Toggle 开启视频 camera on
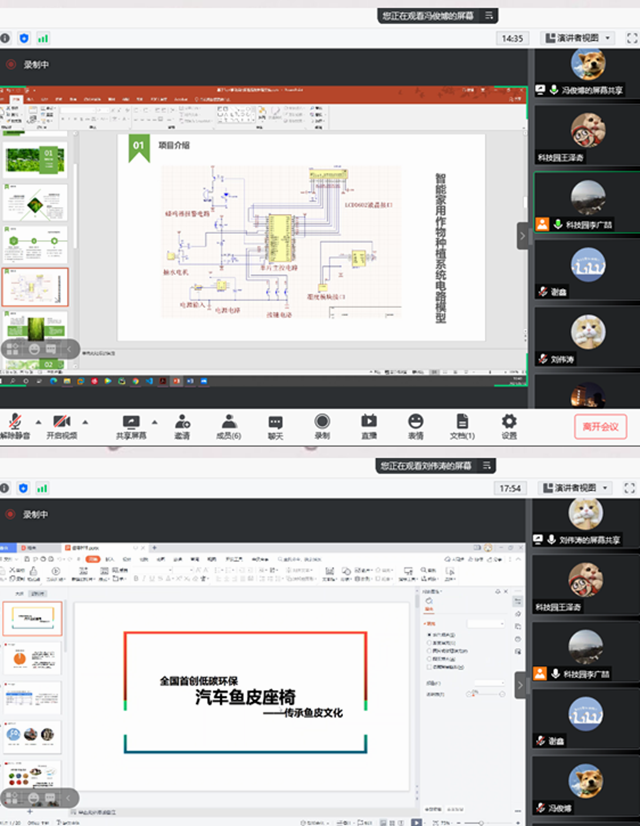 tap(62, 422)
